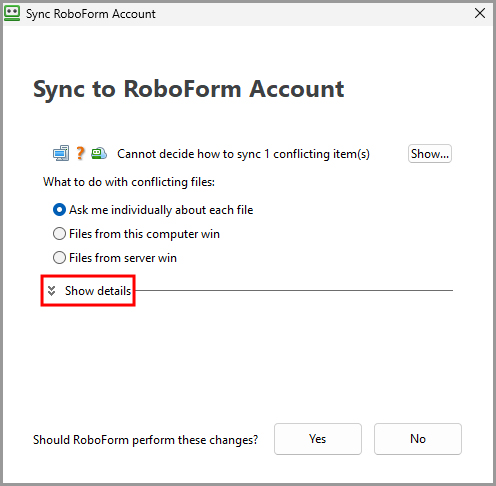Close the Sync RoboForm Account dialog
496x486 pixels.
click(480, 13)
